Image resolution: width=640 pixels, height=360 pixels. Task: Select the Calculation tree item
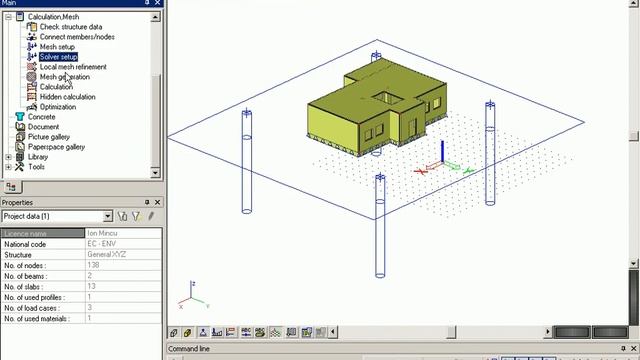pos(56,87)
